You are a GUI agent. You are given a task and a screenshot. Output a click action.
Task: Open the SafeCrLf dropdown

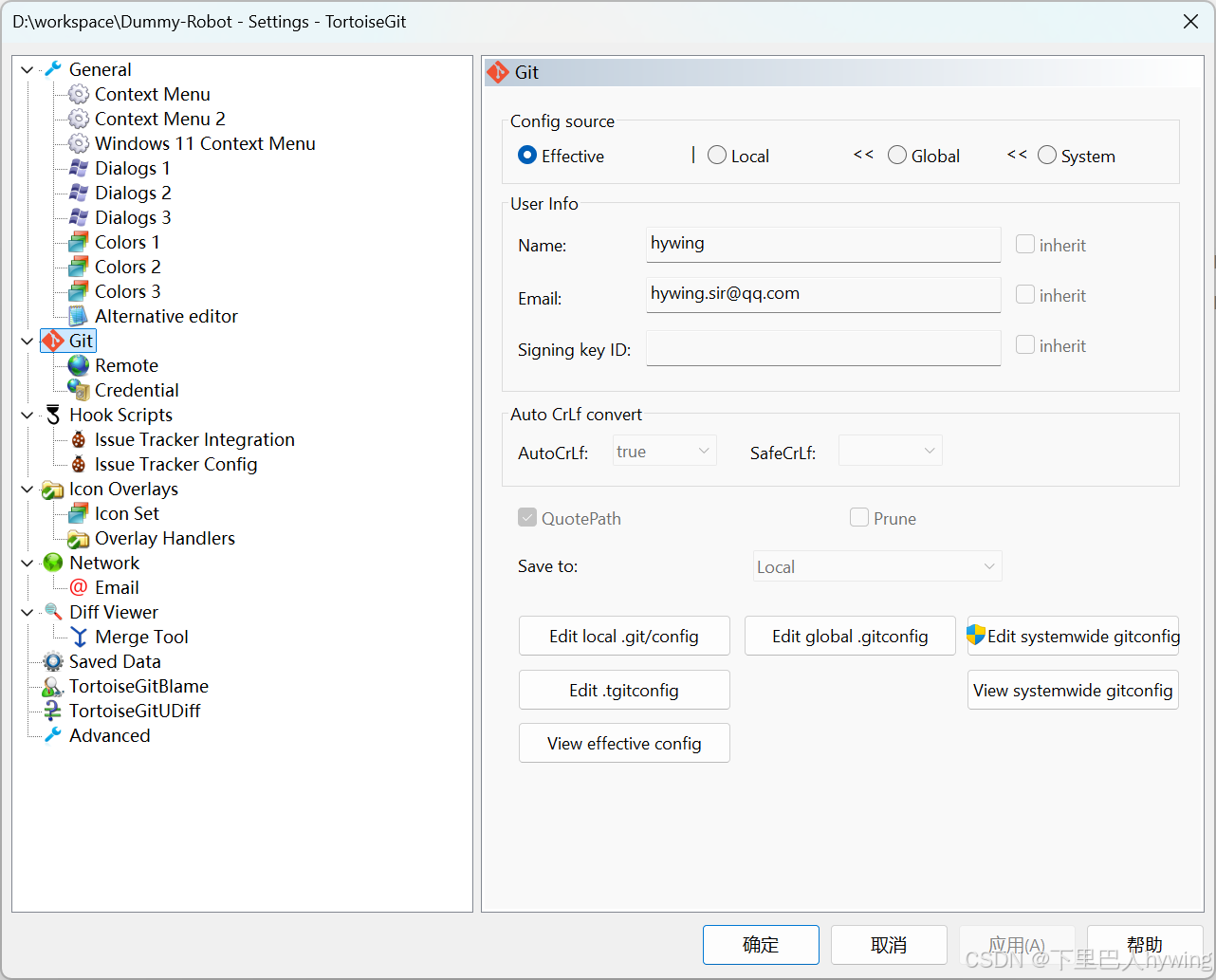tap(891, 451)
